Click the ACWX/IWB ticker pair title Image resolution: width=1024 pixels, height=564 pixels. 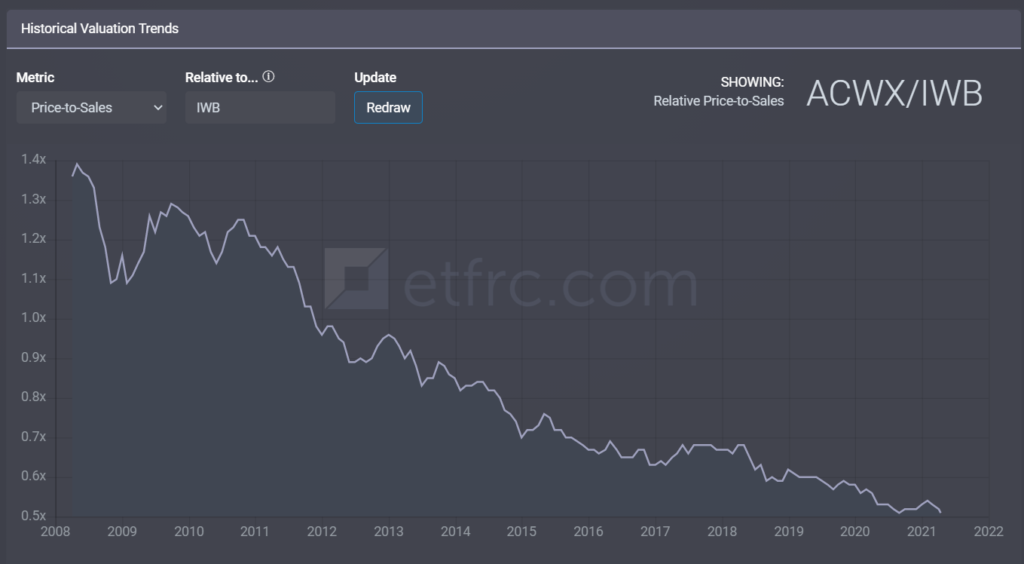click(894, 93)
